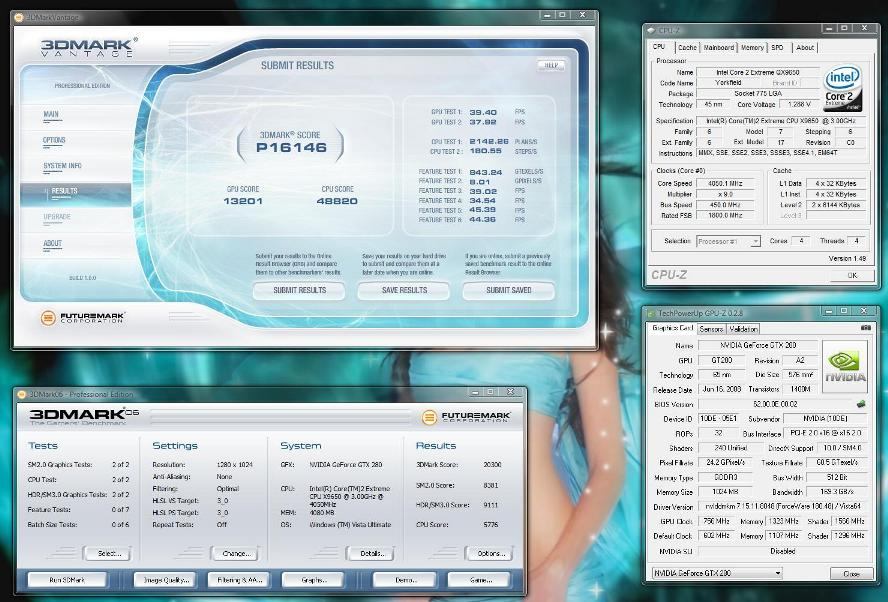Open the graphics card dropdown at GPU-Z bottom
The height and width of the screenshot is (602, 888).
tap(717, 573)
